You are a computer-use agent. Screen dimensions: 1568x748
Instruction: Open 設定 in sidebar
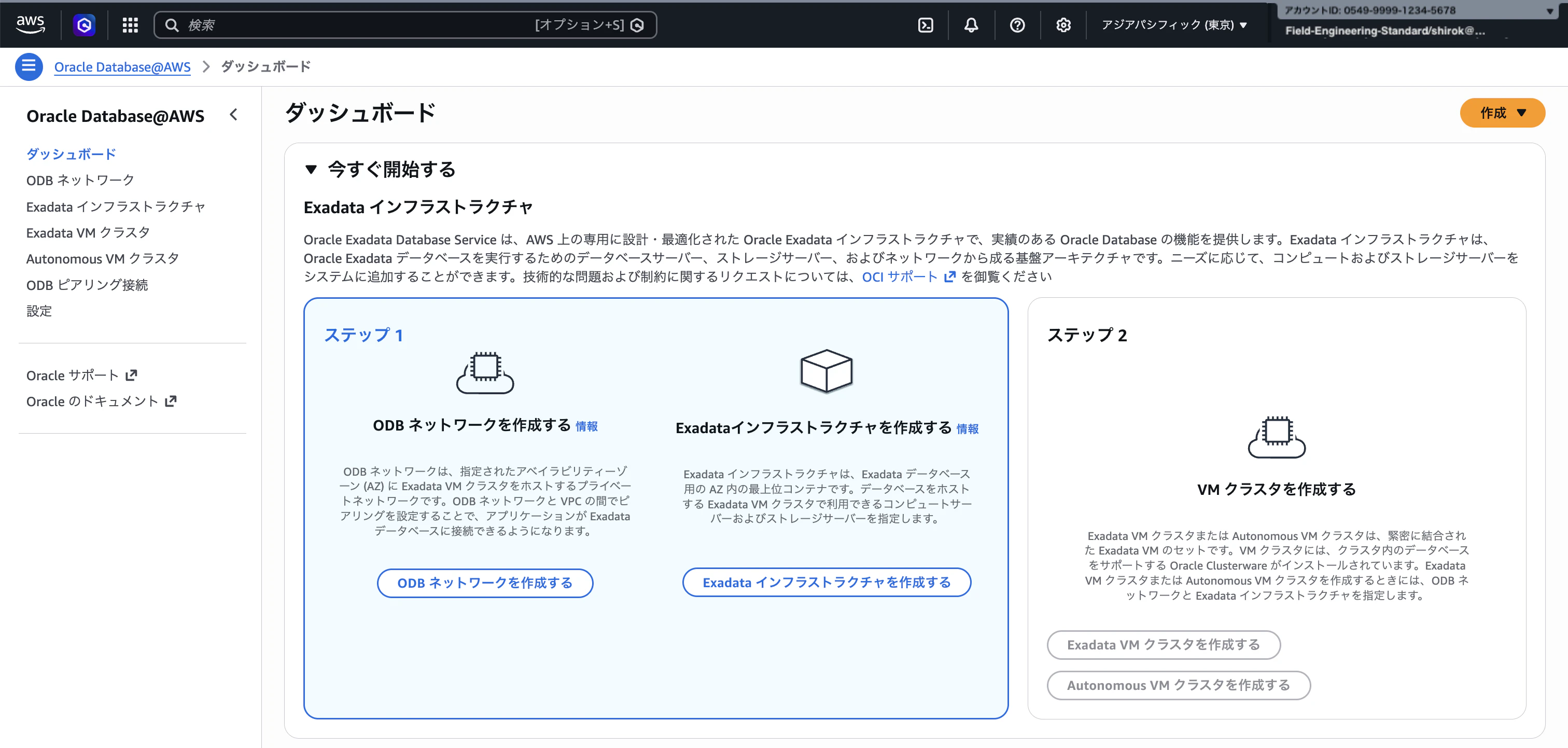[39, 311]
